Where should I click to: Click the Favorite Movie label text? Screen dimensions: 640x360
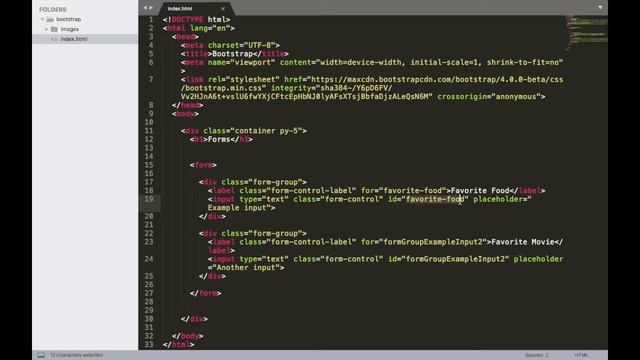523,242
